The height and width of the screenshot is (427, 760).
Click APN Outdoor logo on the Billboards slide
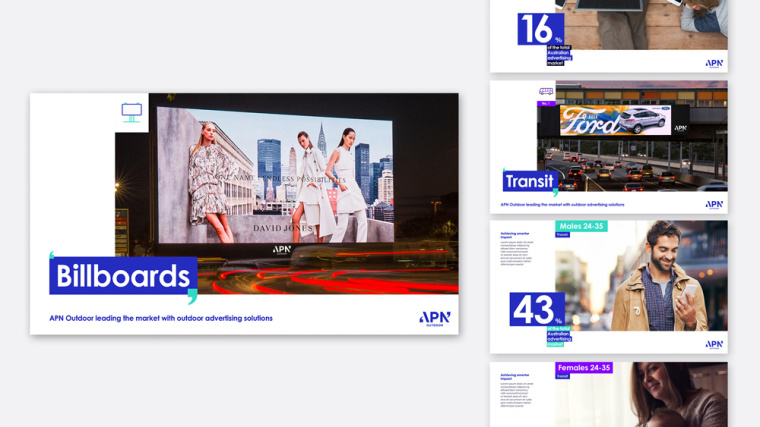pos(435,318)
